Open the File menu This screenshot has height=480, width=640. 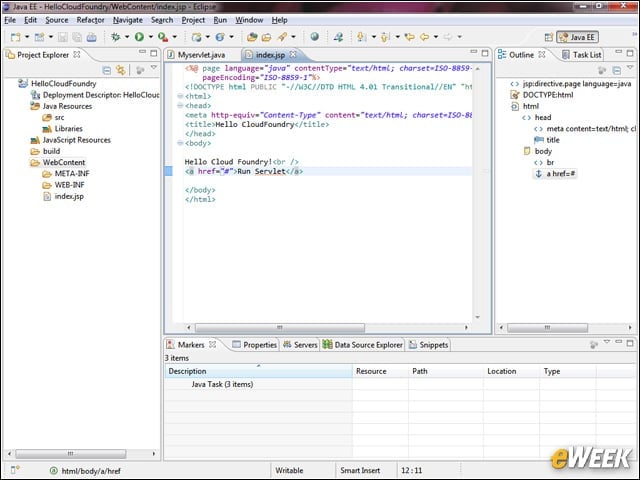(10, 20)
